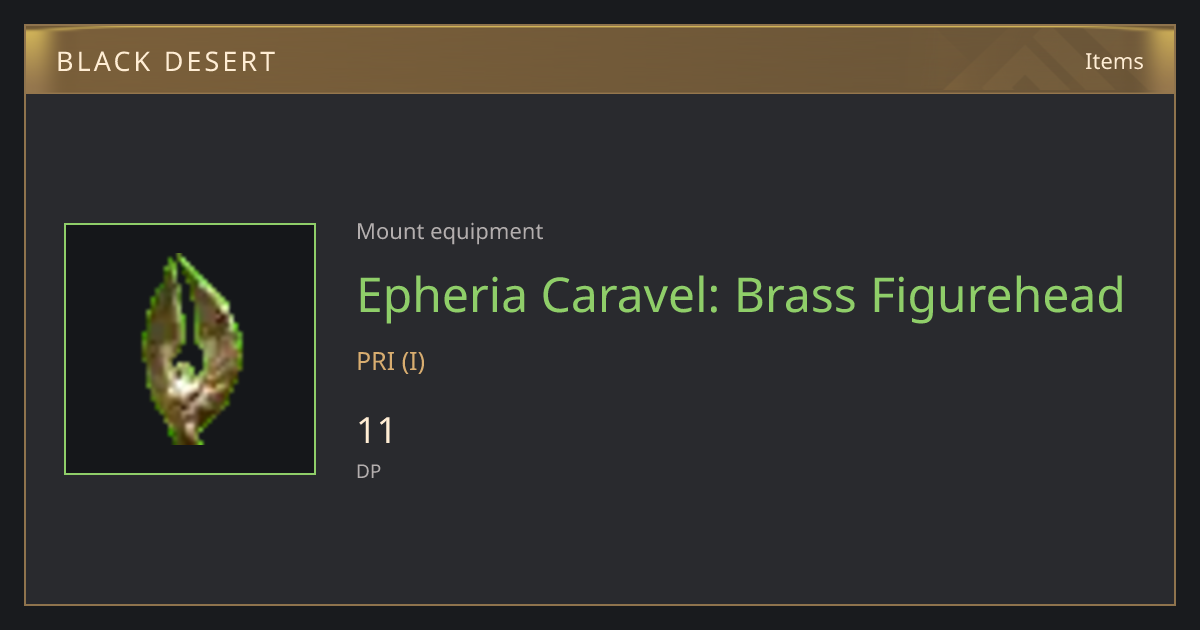
Task: Click the Mount equipment category label
Action: (x=450, y=232)
